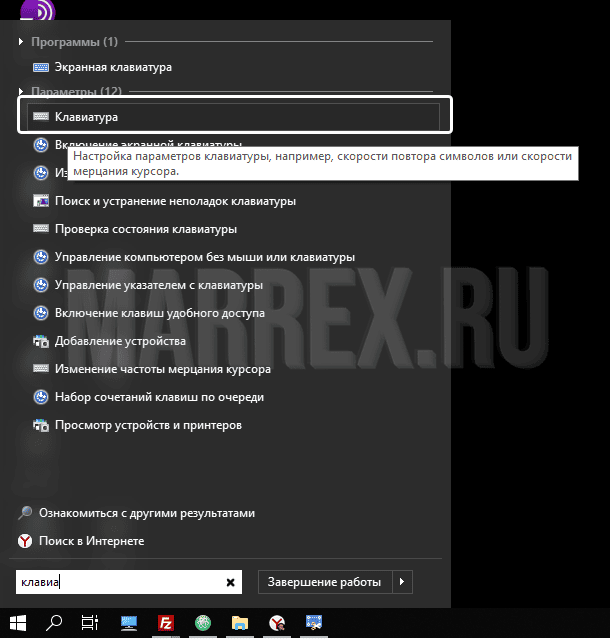Open Проверка состояния клавиатуры
This screenshot has height=639, width=610.
[146, 229]
